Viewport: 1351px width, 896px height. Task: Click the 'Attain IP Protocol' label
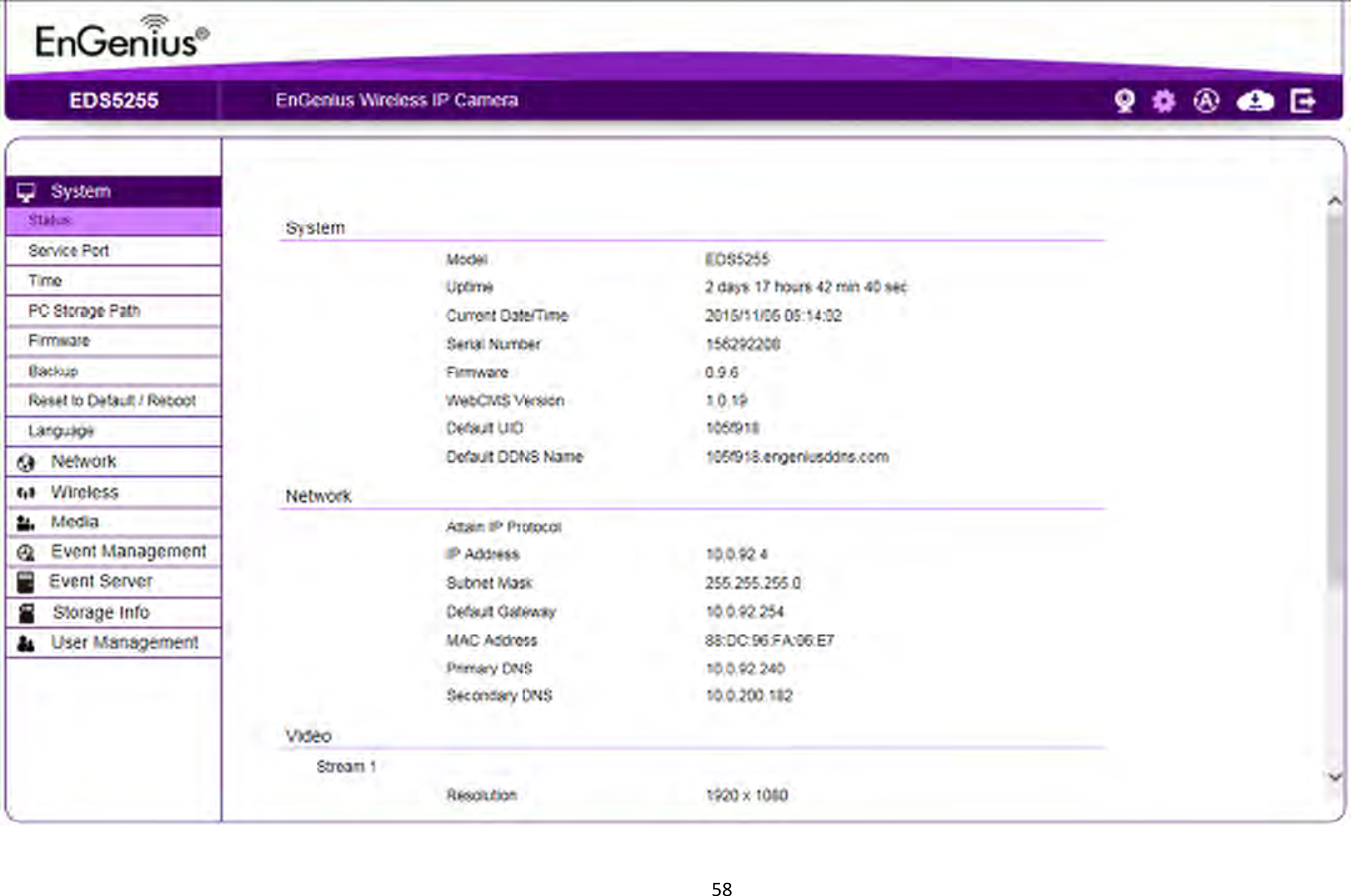504,527
